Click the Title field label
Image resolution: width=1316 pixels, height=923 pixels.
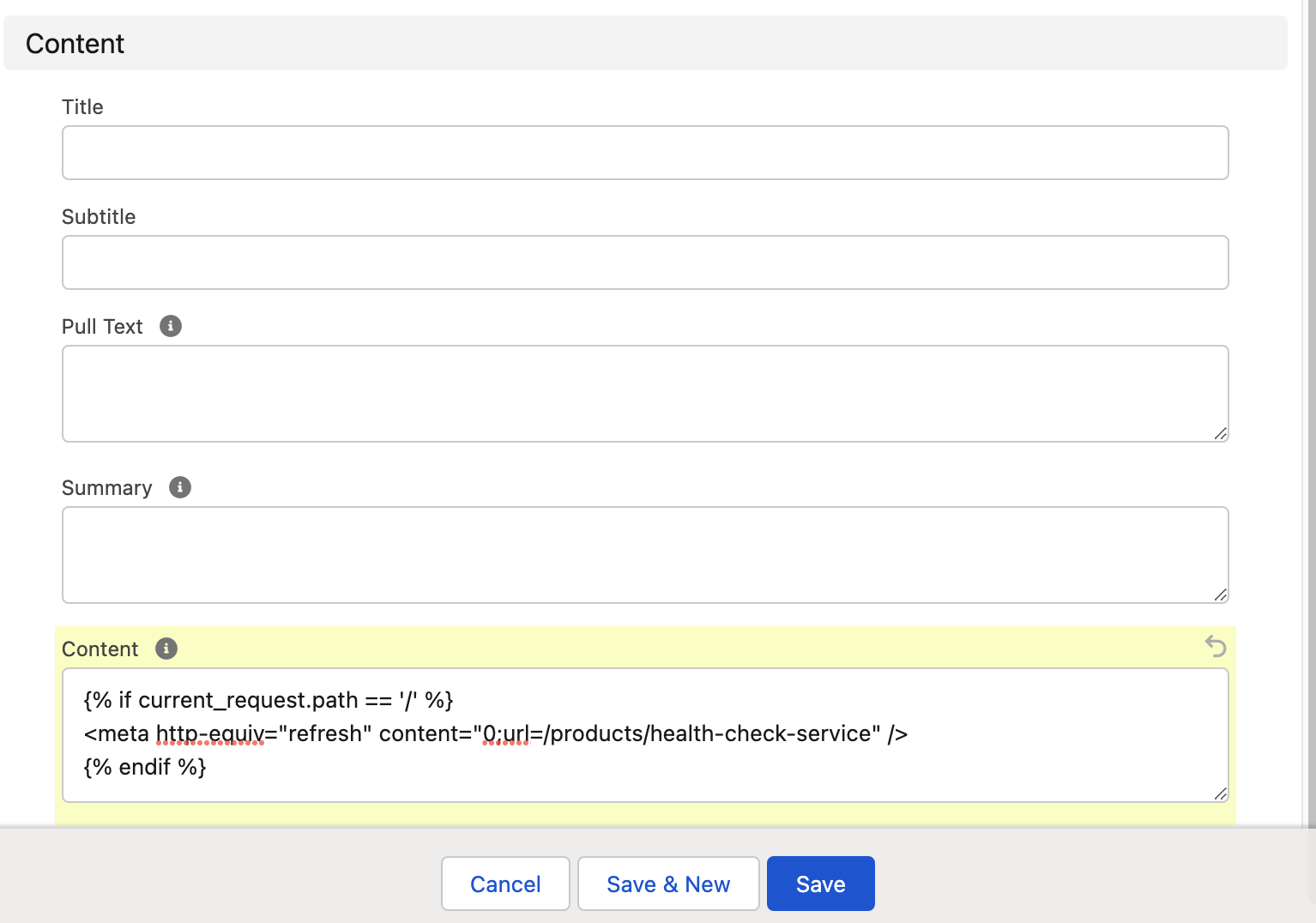(82, 107)
